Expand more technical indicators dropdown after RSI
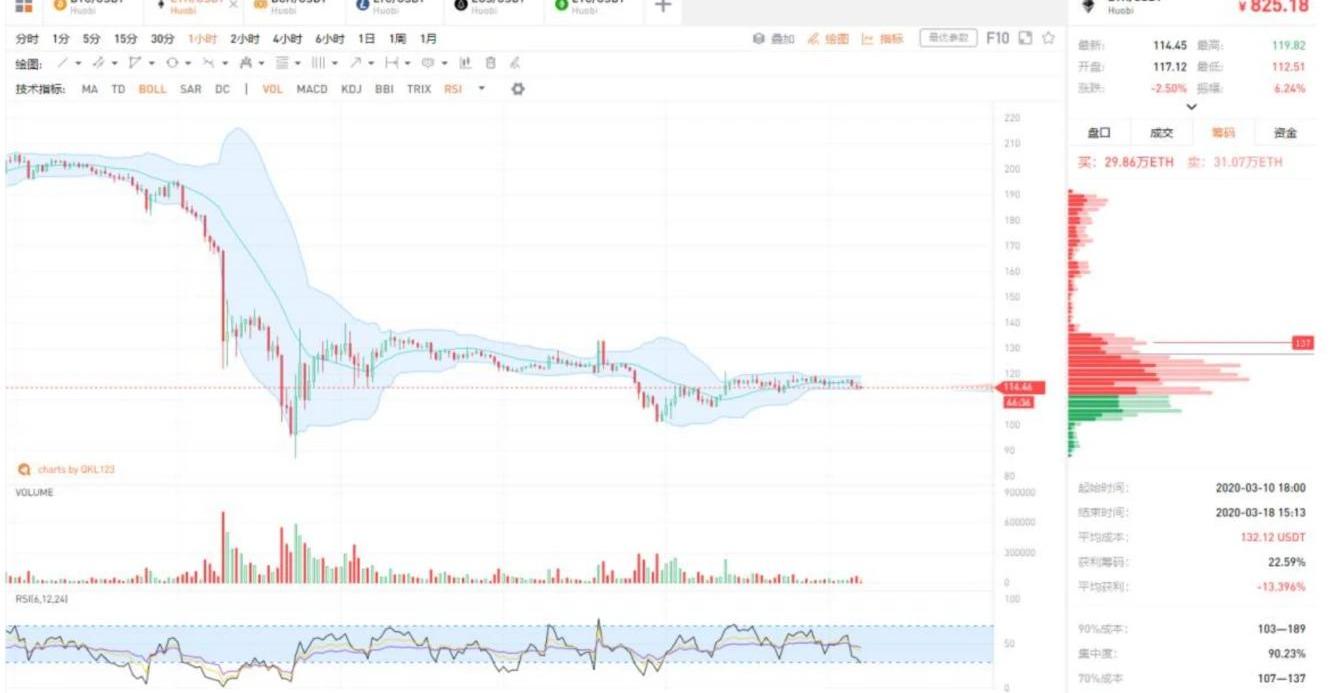 tap(482, 89)
